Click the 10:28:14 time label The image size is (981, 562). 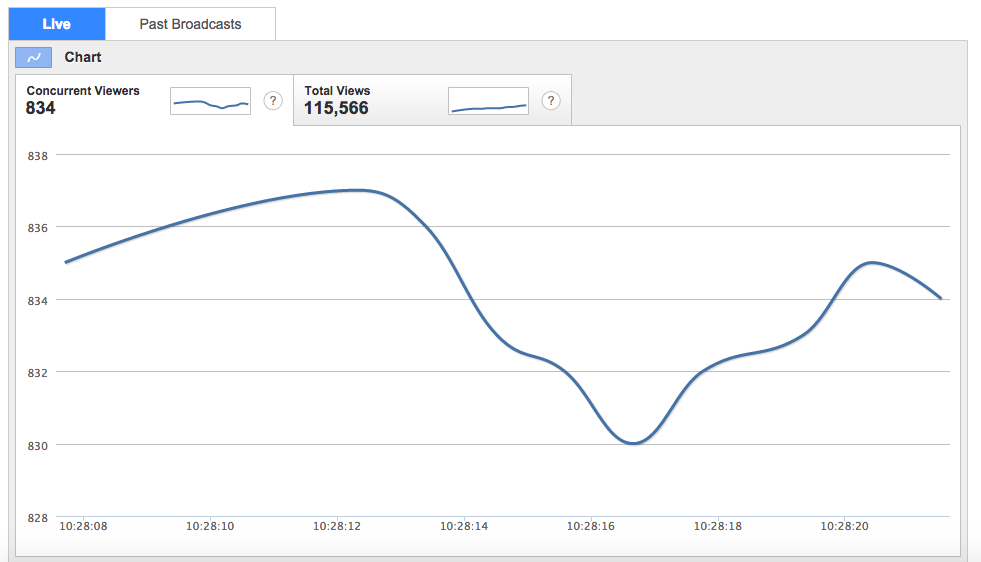[464, 526]
